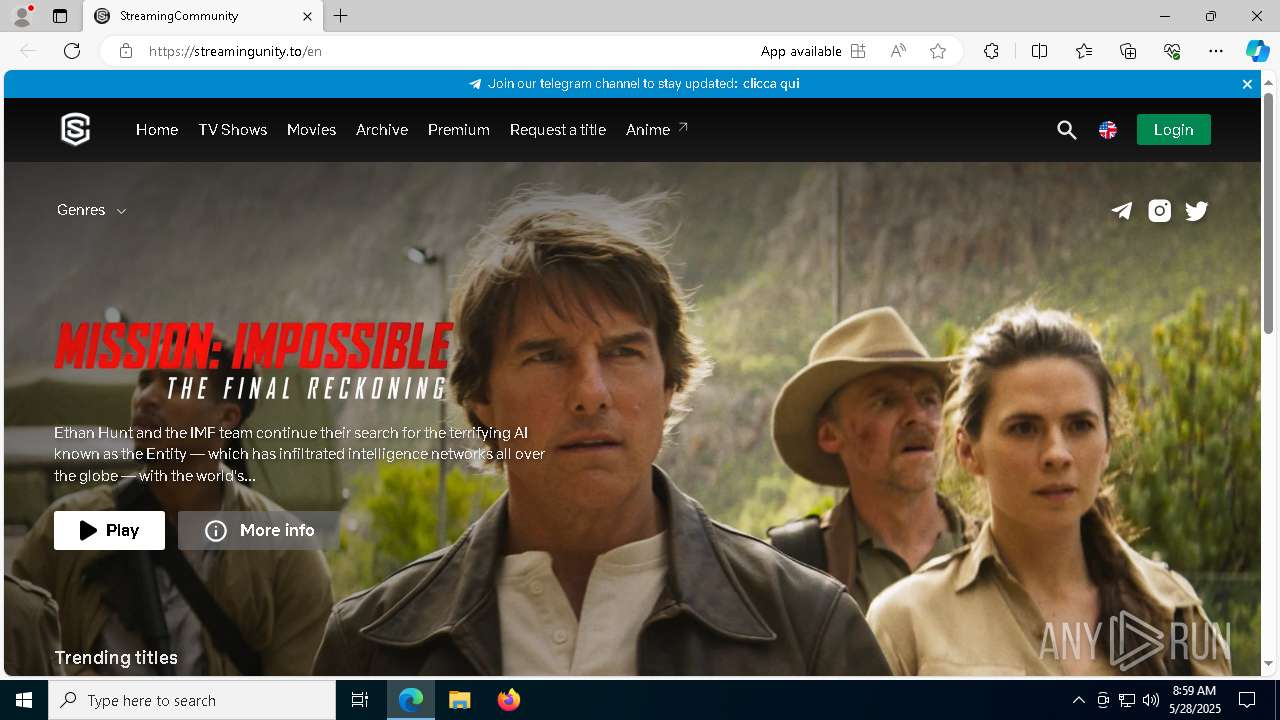Click the StreamingCommunity logo
The width and height of the screenshot is (1280, 720).
click(76, 130)
